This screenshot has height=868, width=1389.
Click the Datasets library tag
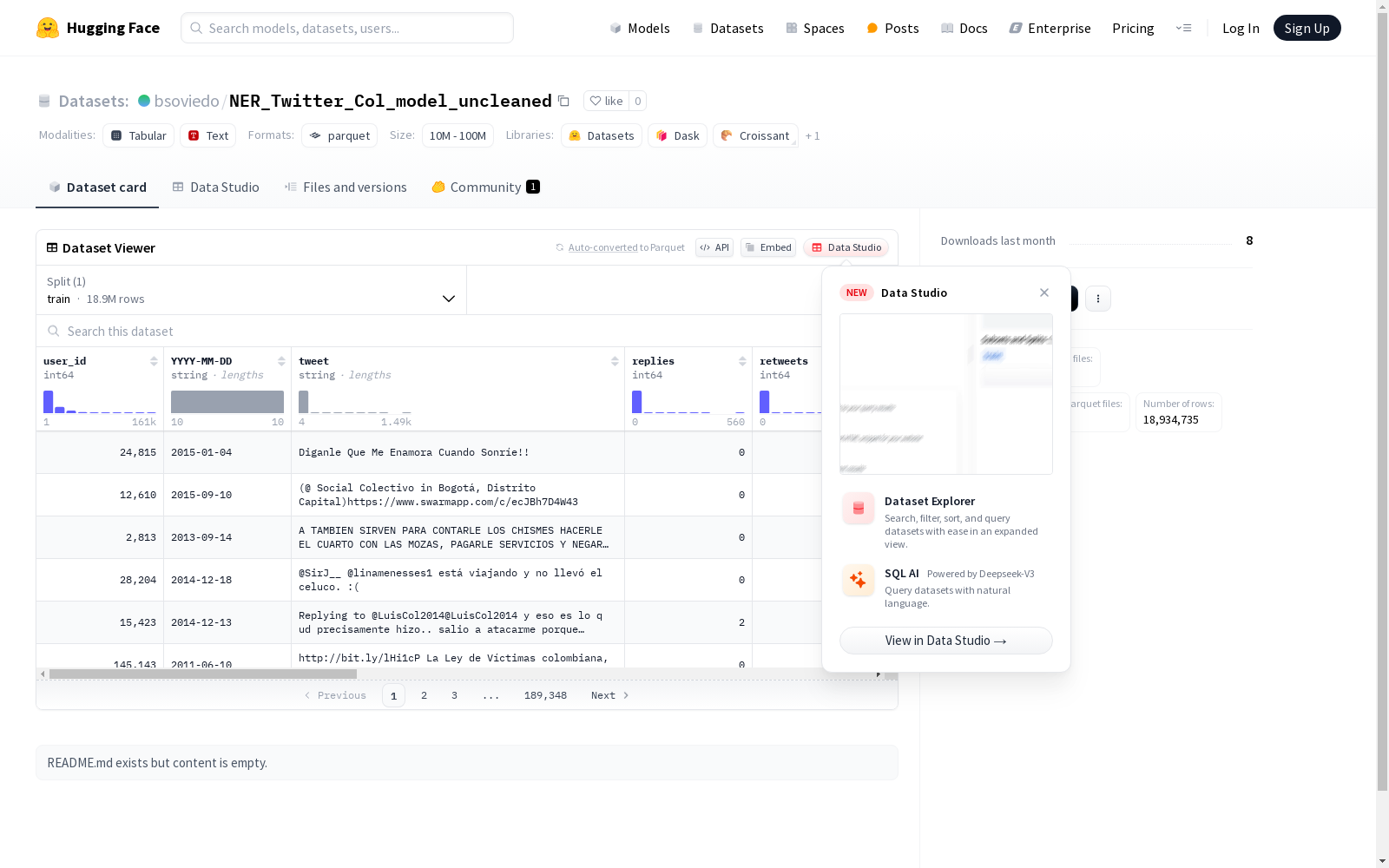[x=602, y=135]
